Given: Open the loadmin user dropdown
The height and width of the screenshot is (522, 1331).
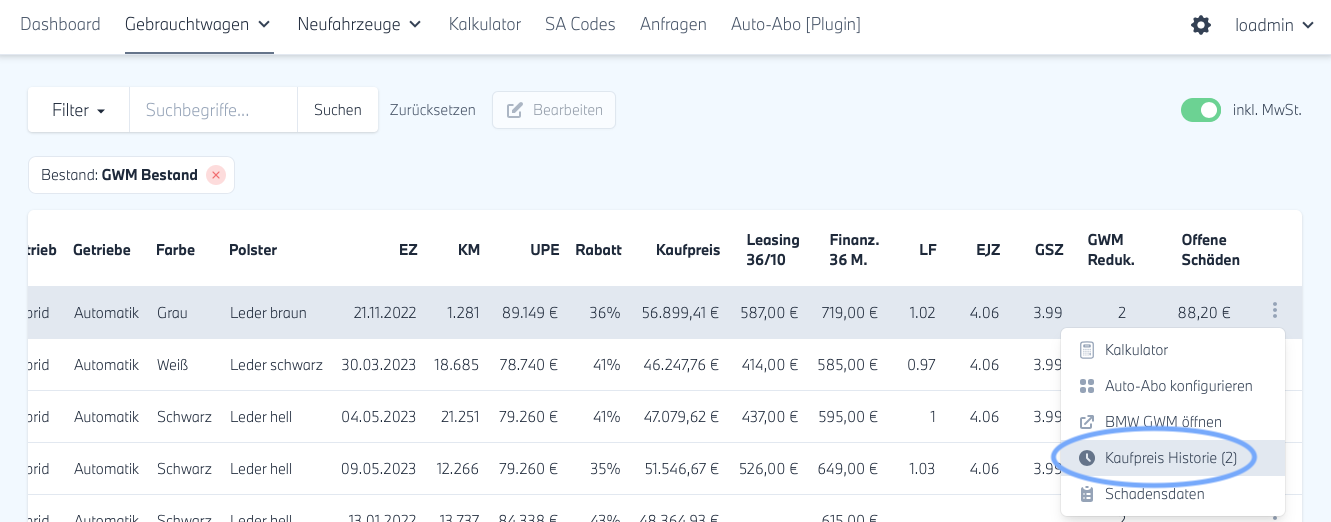Looking at the screenshot, I should (1275, 25).
